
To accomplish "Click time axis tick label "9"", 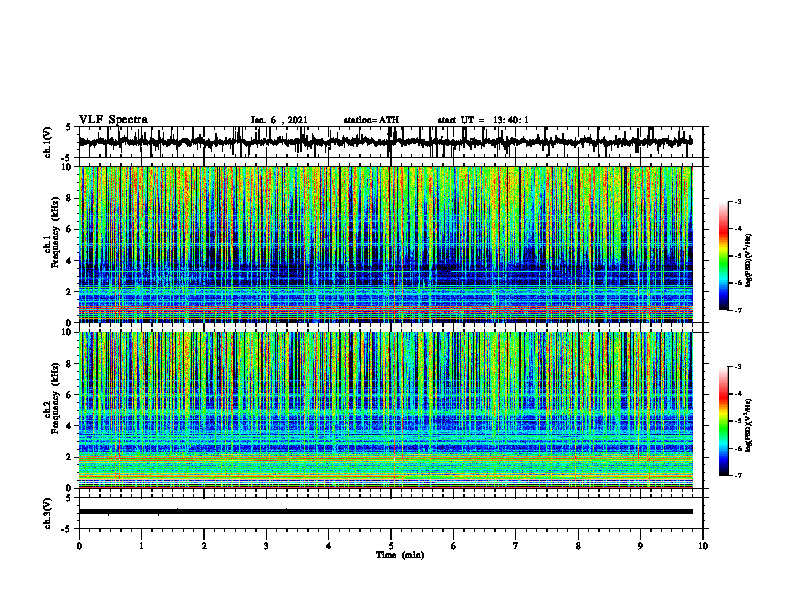I will coord(640,546).
